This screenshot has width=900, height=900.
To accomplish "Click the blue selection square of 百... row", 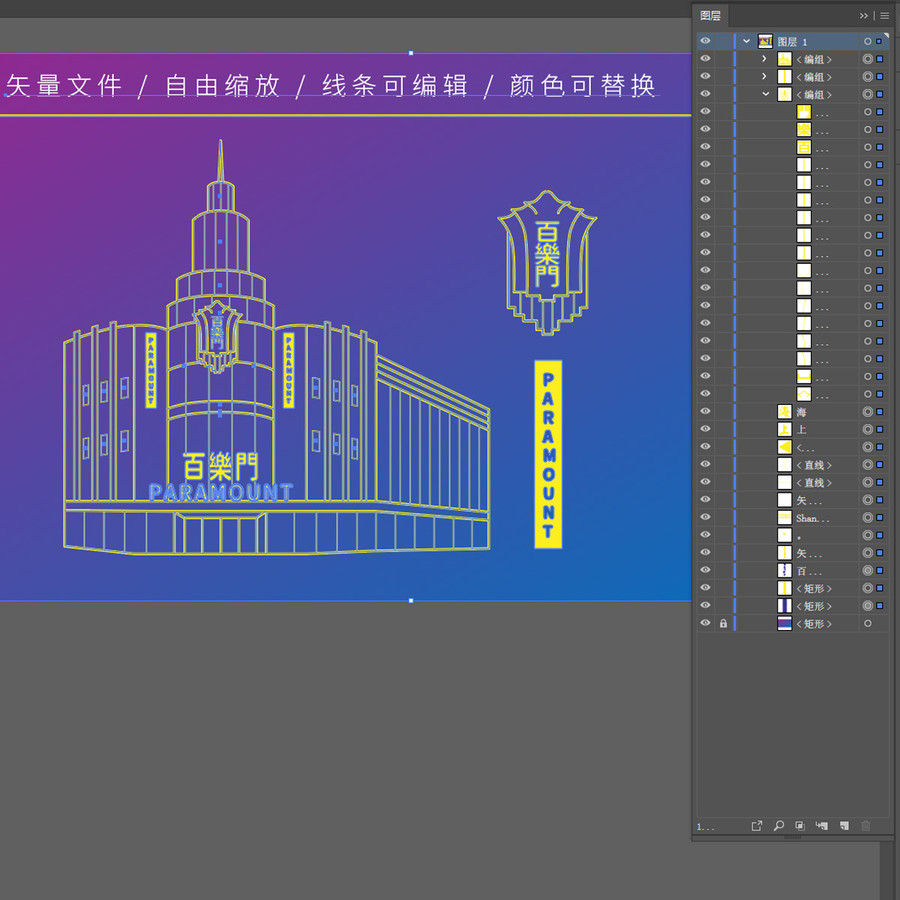I will 879,571.
